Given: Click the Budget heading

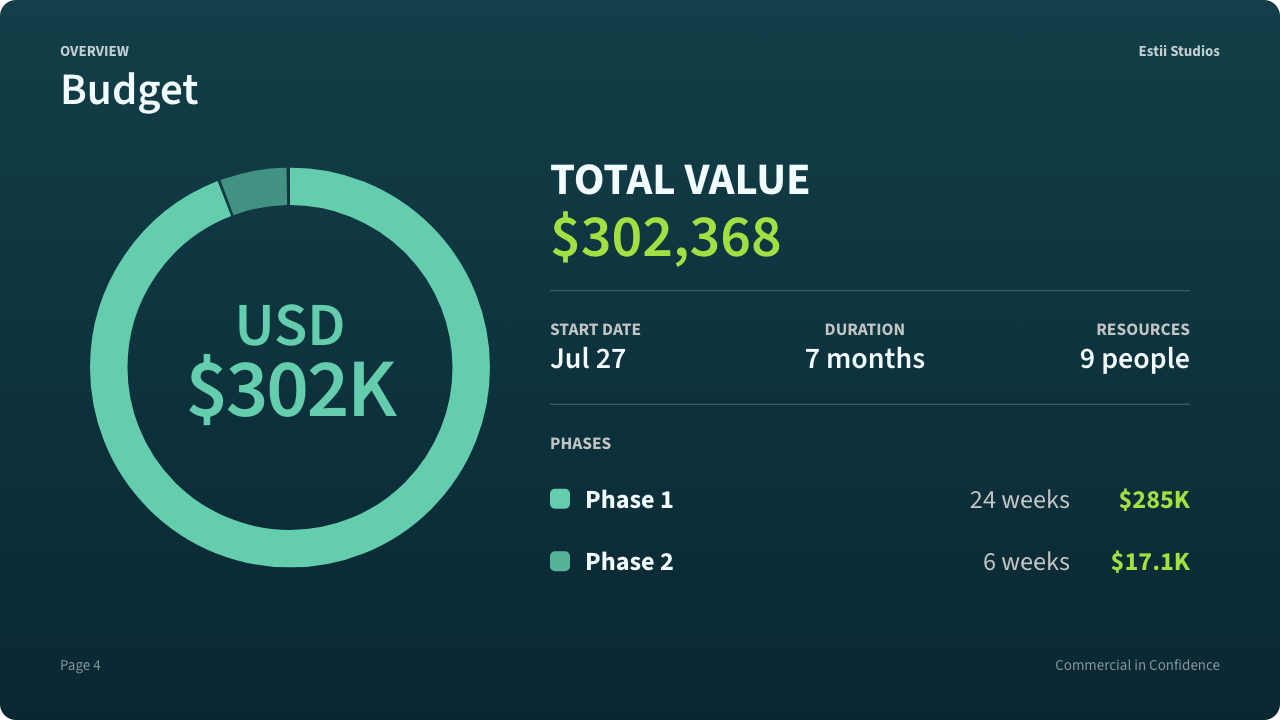Looking at the screenshot, I should click(x=129, y=90).
